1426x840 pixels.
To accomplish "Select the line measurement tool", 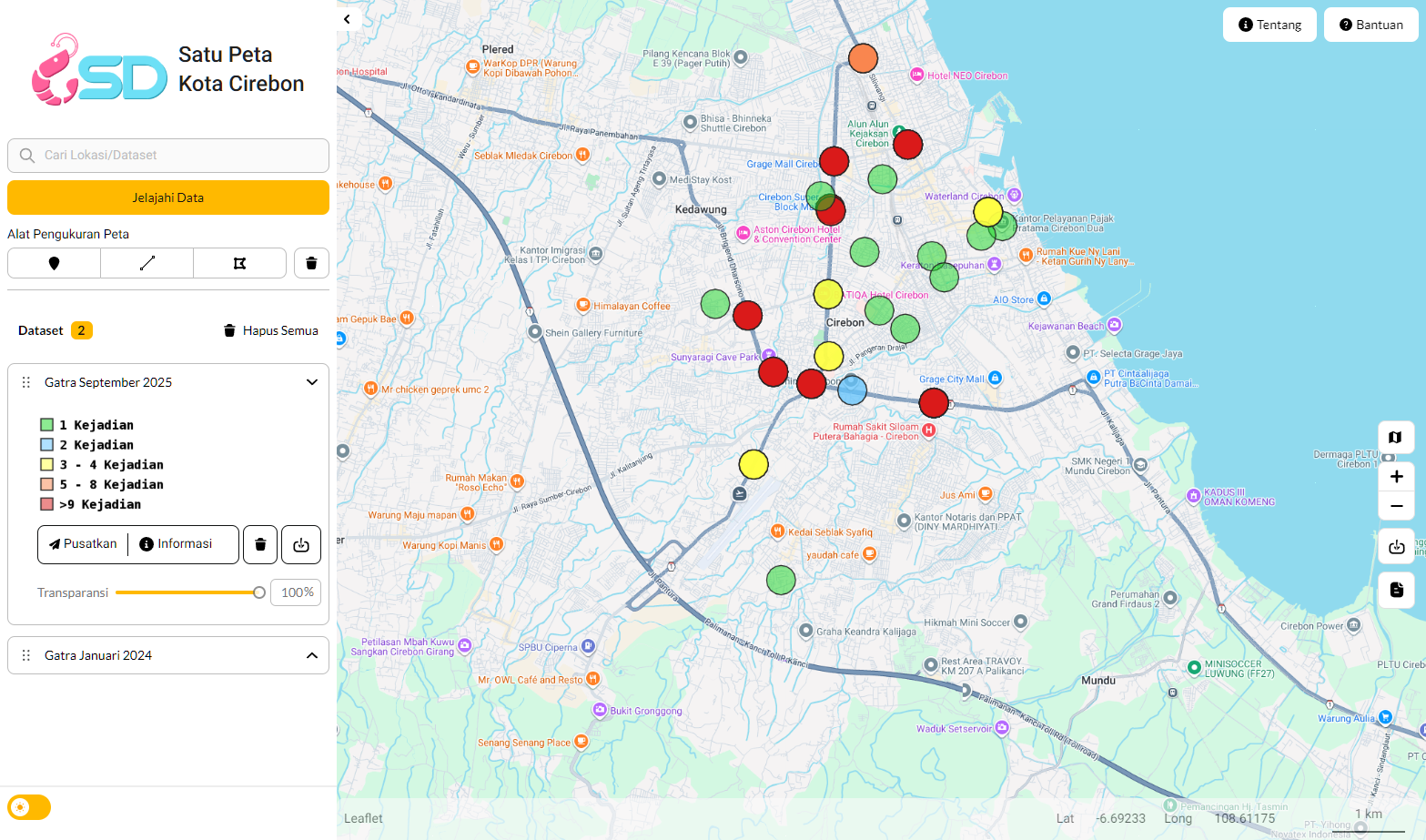I will pyautogui.click(x=147, y=263).
